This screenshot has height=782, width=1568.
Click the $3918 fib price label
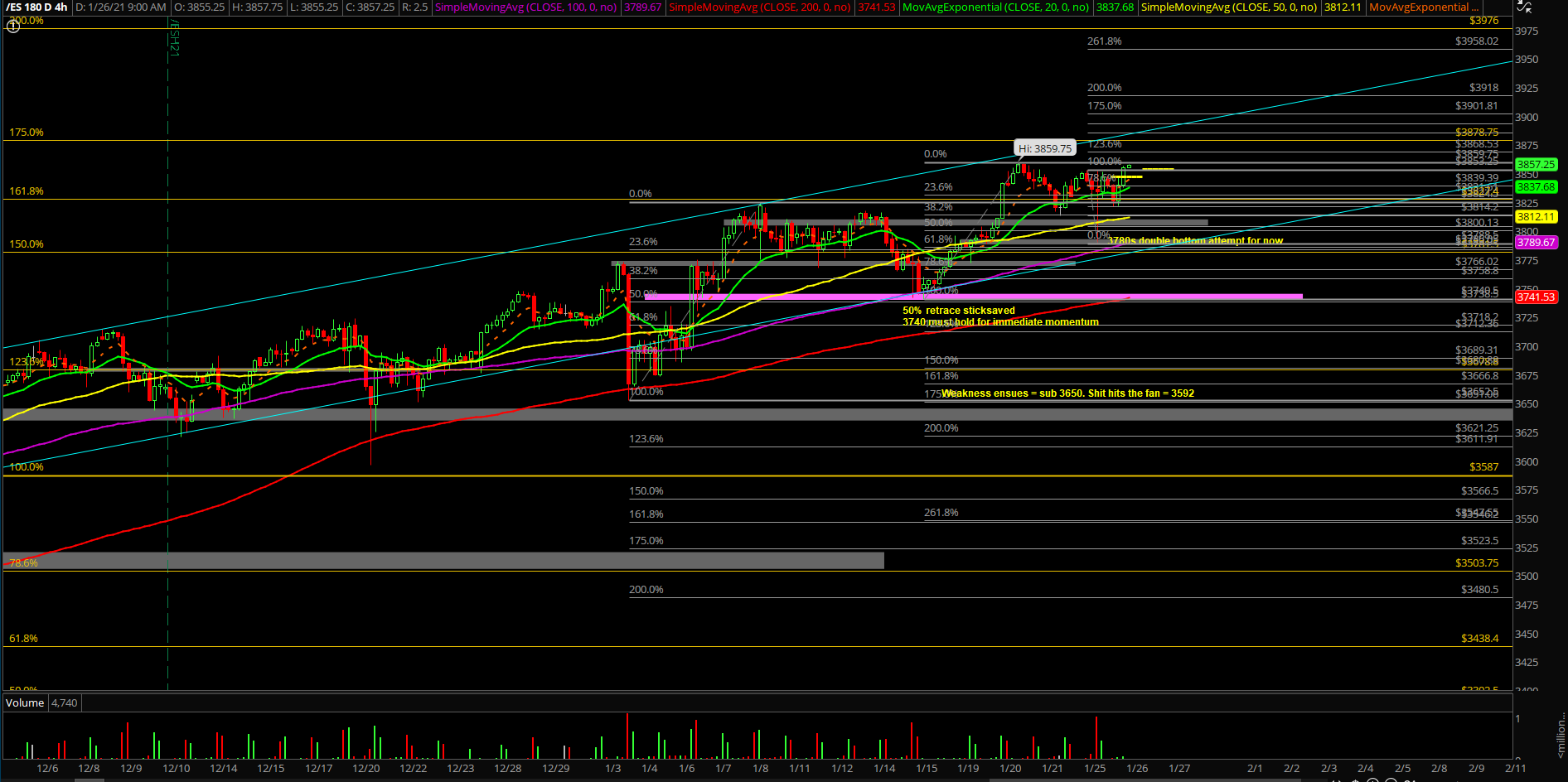(1483, 87)
